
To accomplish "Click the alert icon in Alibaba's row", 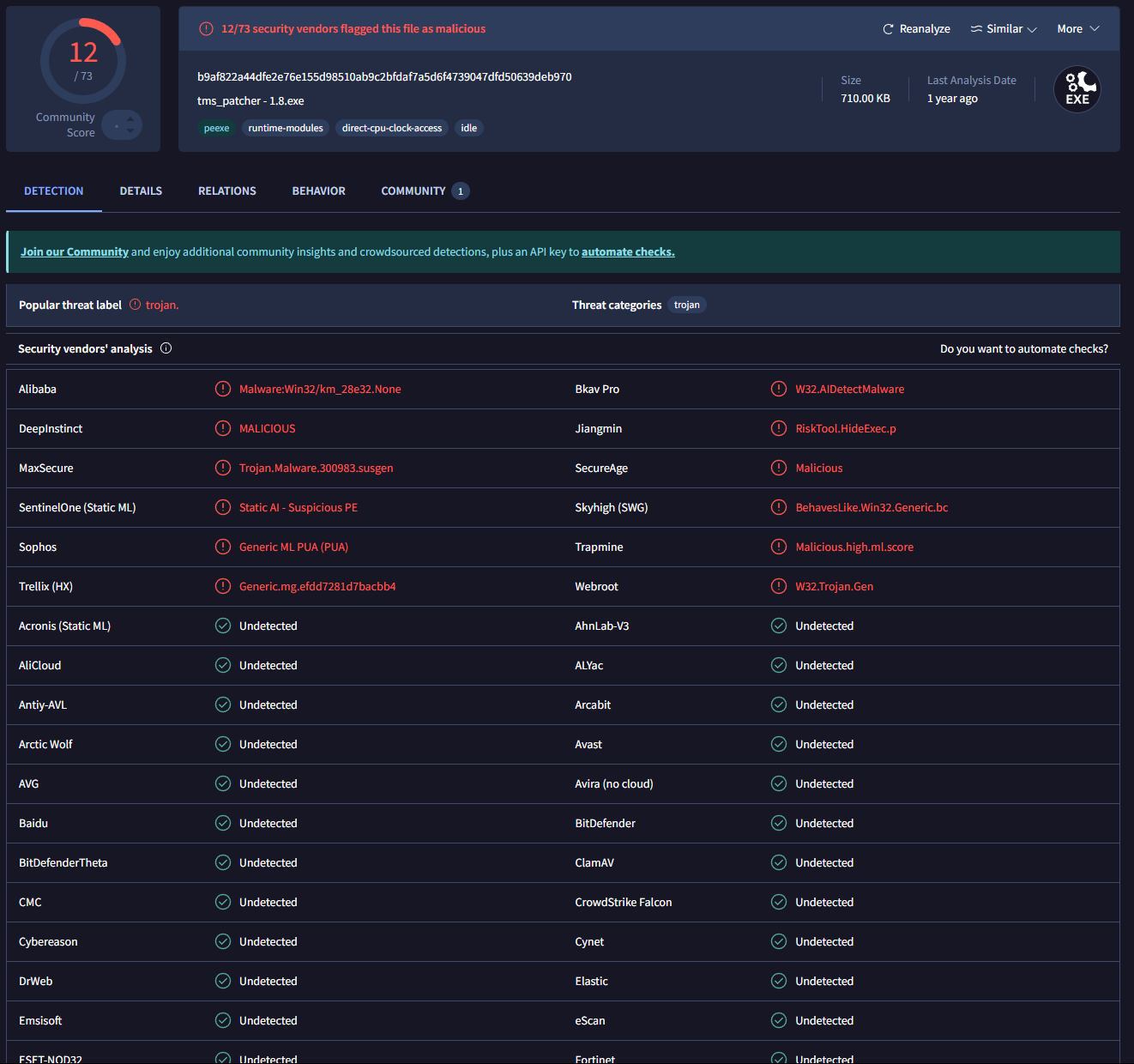I will coord(223,389).
